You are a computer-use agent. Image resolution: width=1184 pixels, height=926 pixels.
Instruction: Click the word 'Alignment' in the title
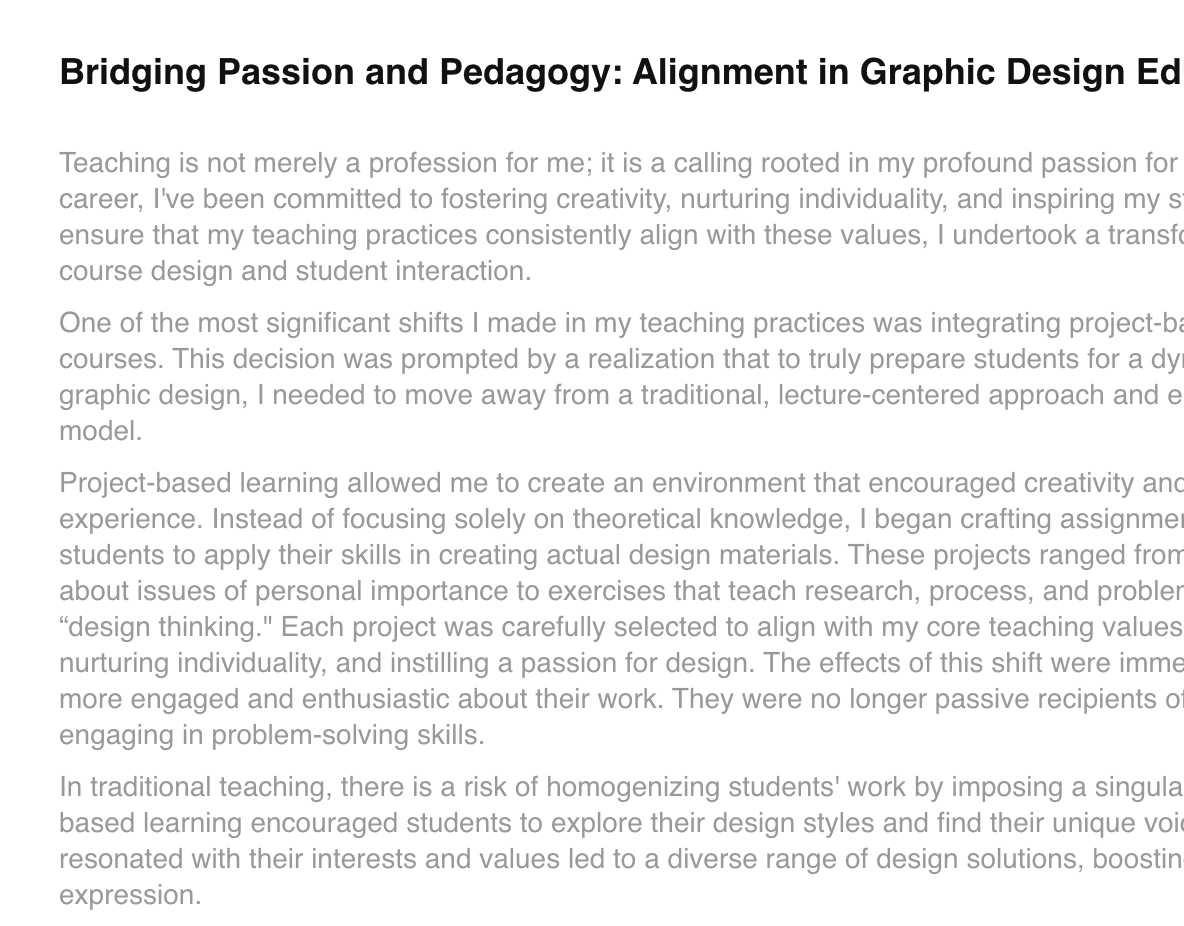coord(739,73)
